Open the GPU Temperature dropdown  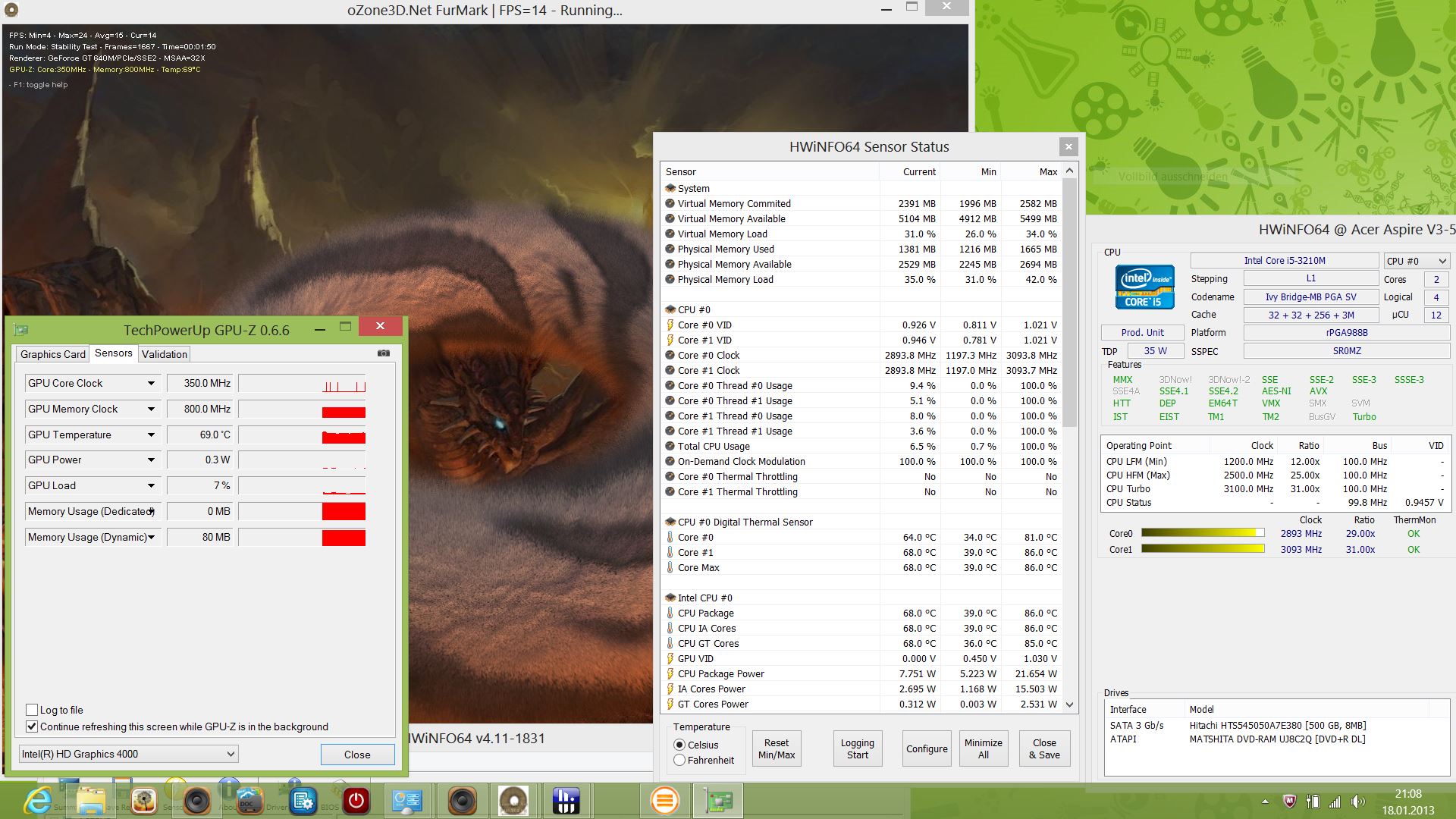[x=151, y=435]
